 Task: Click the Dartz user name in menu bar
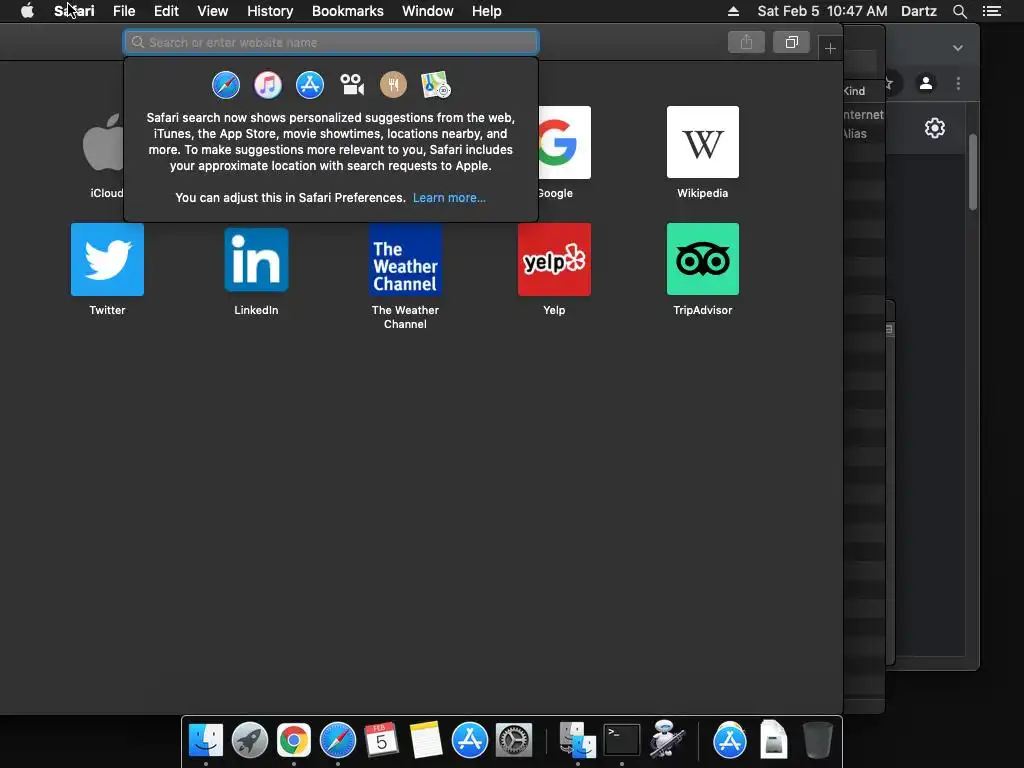coord(919,11)
